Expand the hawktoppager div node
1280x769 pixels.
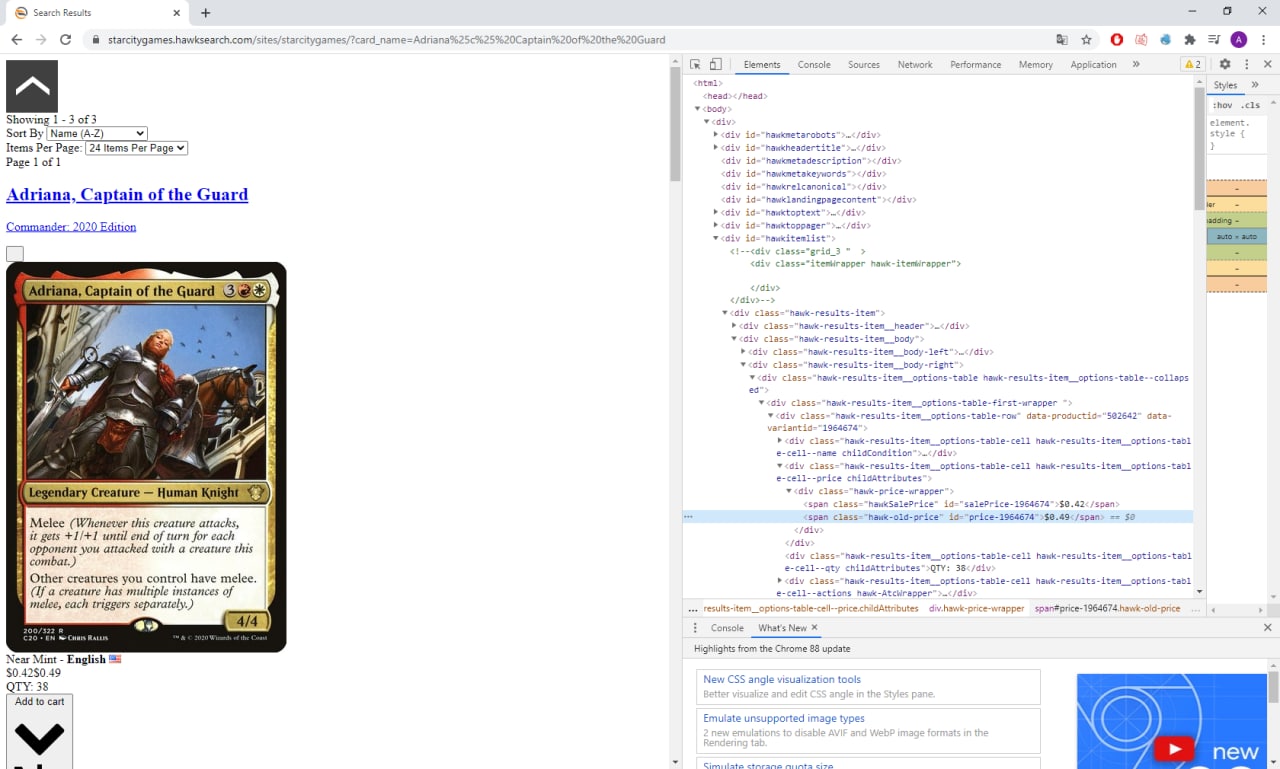tap(716, 225)
